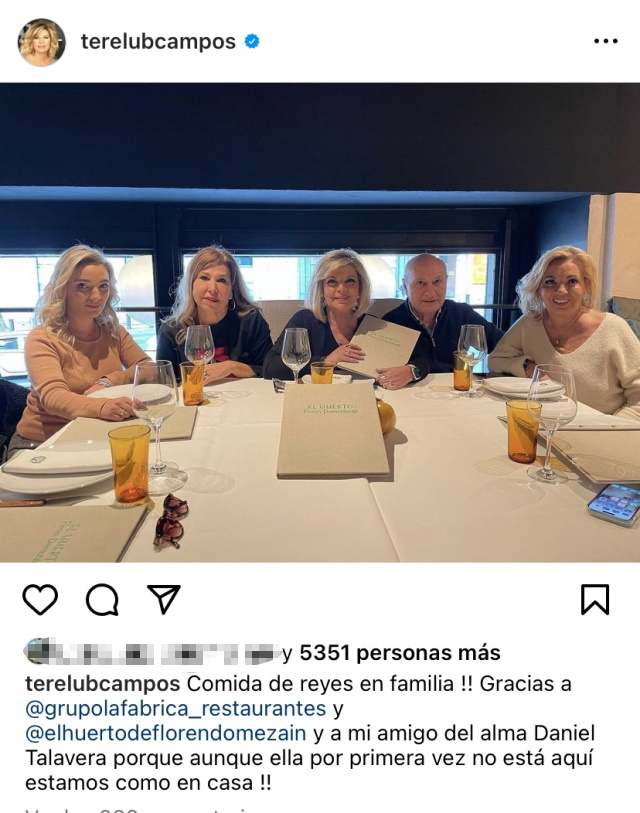640x813 pixels.
Task: Click the caption text Comida de reyes
Action: tap(270, 684)
